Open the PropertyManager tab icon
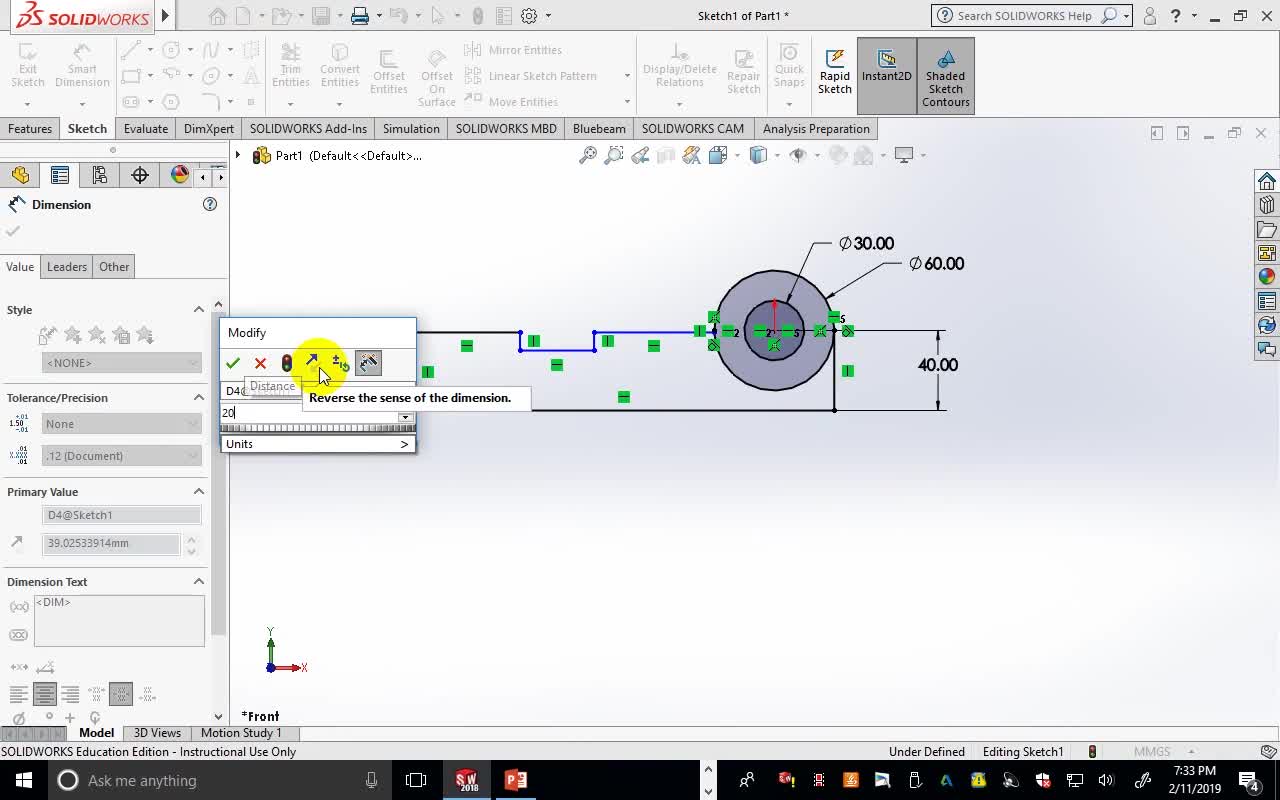This screenshot has width=1280, height=800. click(x=60, y=176)
